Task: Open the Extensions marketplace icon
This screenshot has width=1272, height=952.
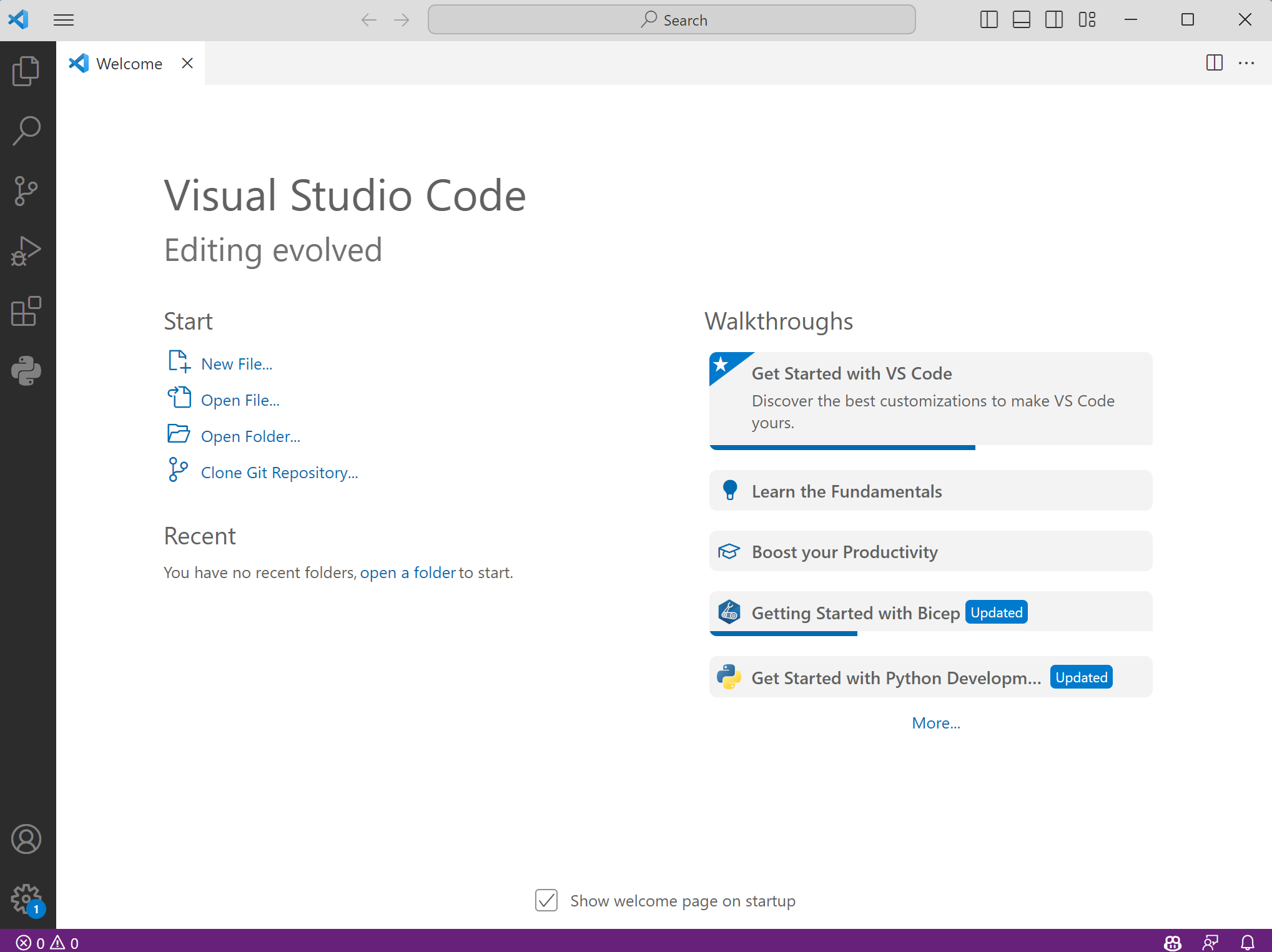Action: (x=27, y=311)
